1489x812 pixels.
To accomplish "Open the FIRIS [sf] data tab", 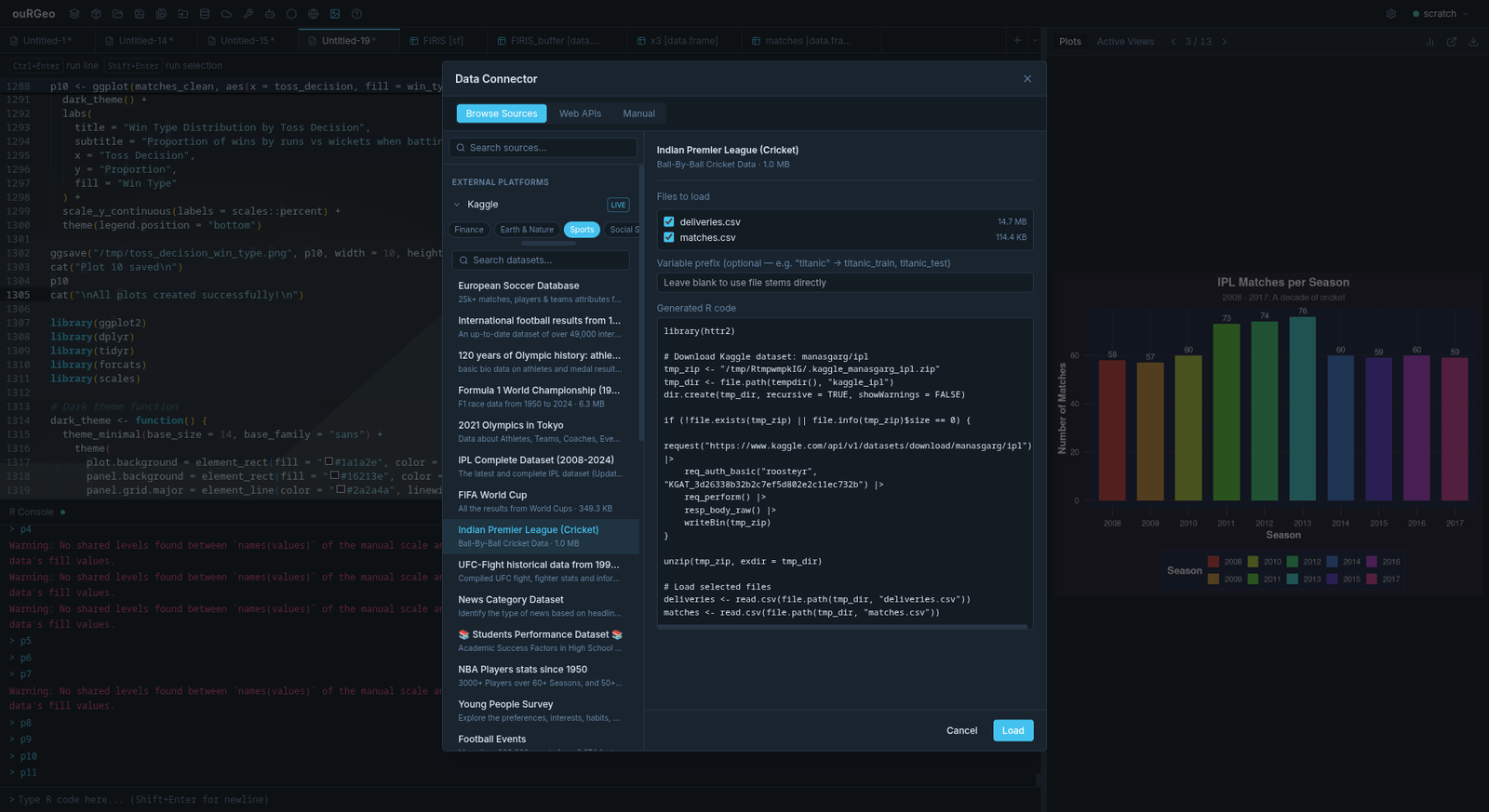I will (x=443, y=41).
